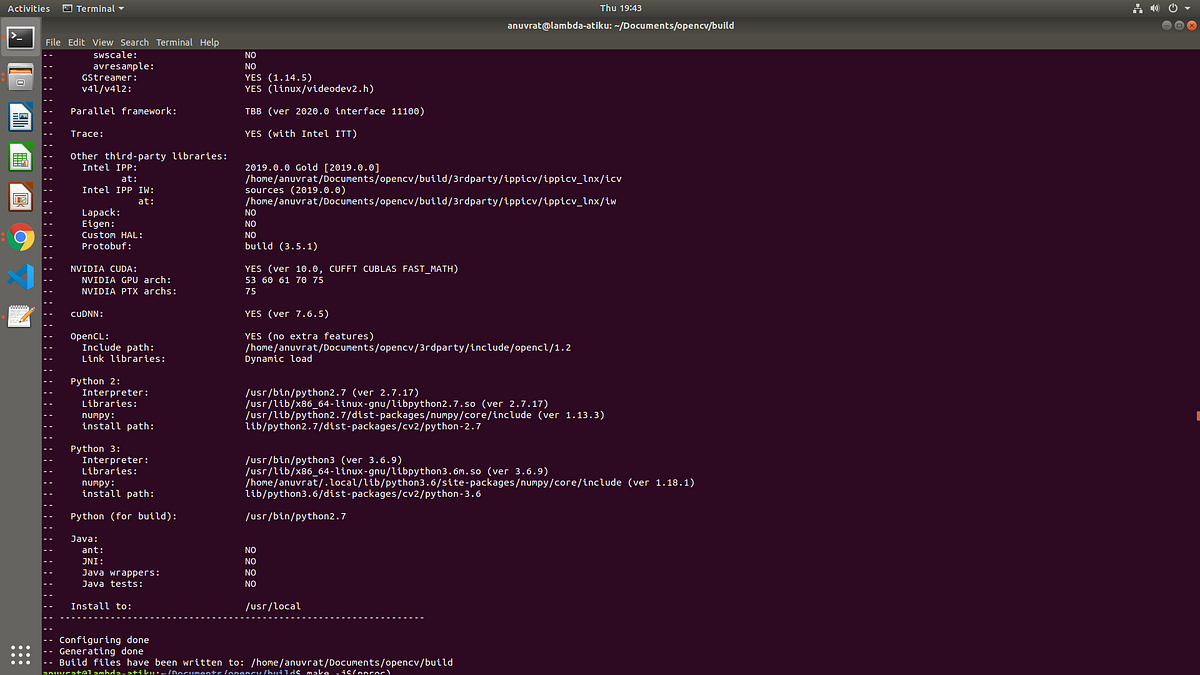Click Activities to open the overview

[x=29, y=8]
